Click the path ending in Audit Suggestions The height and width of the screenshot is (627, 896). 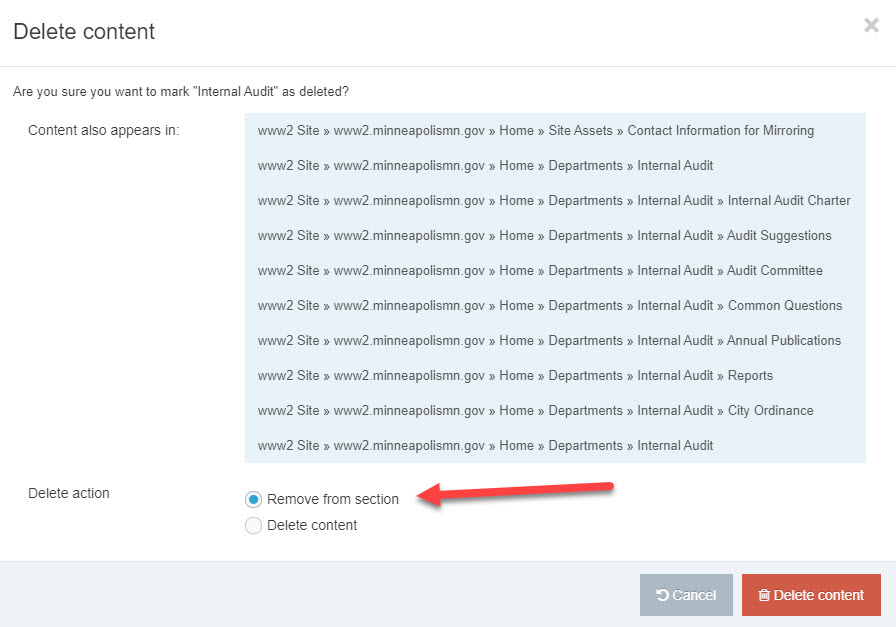[x=544, y=235]
